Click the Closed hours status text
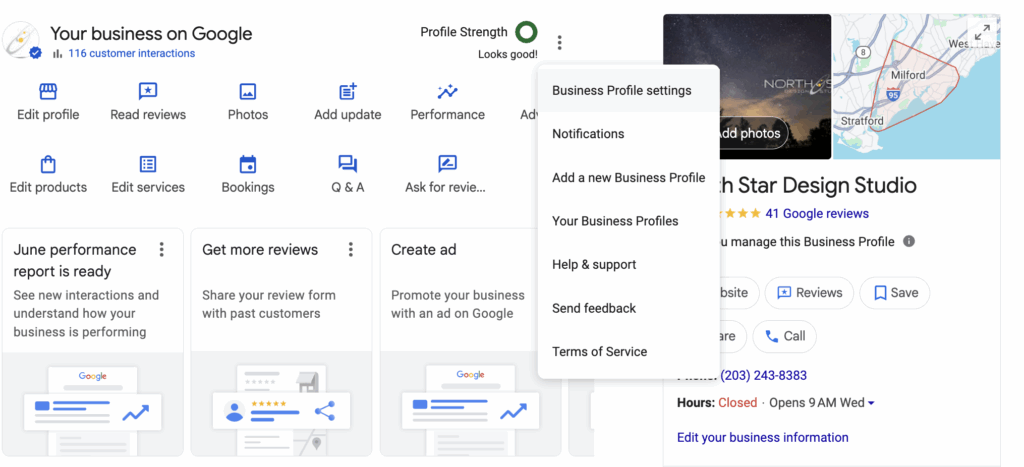The height and width of the screenshot is (467, 1024). [x=737, y=403]
